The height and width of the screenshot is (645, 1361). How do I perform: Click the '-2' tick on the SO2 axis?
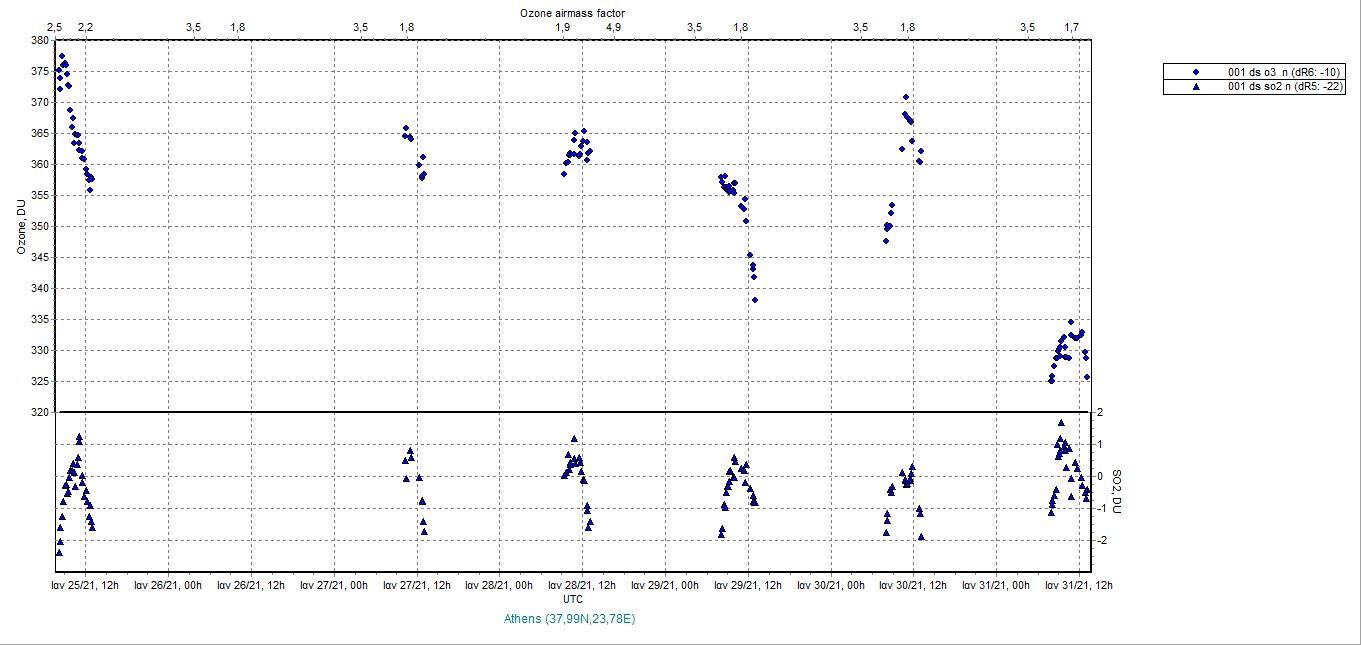(x=1099, y=540)
